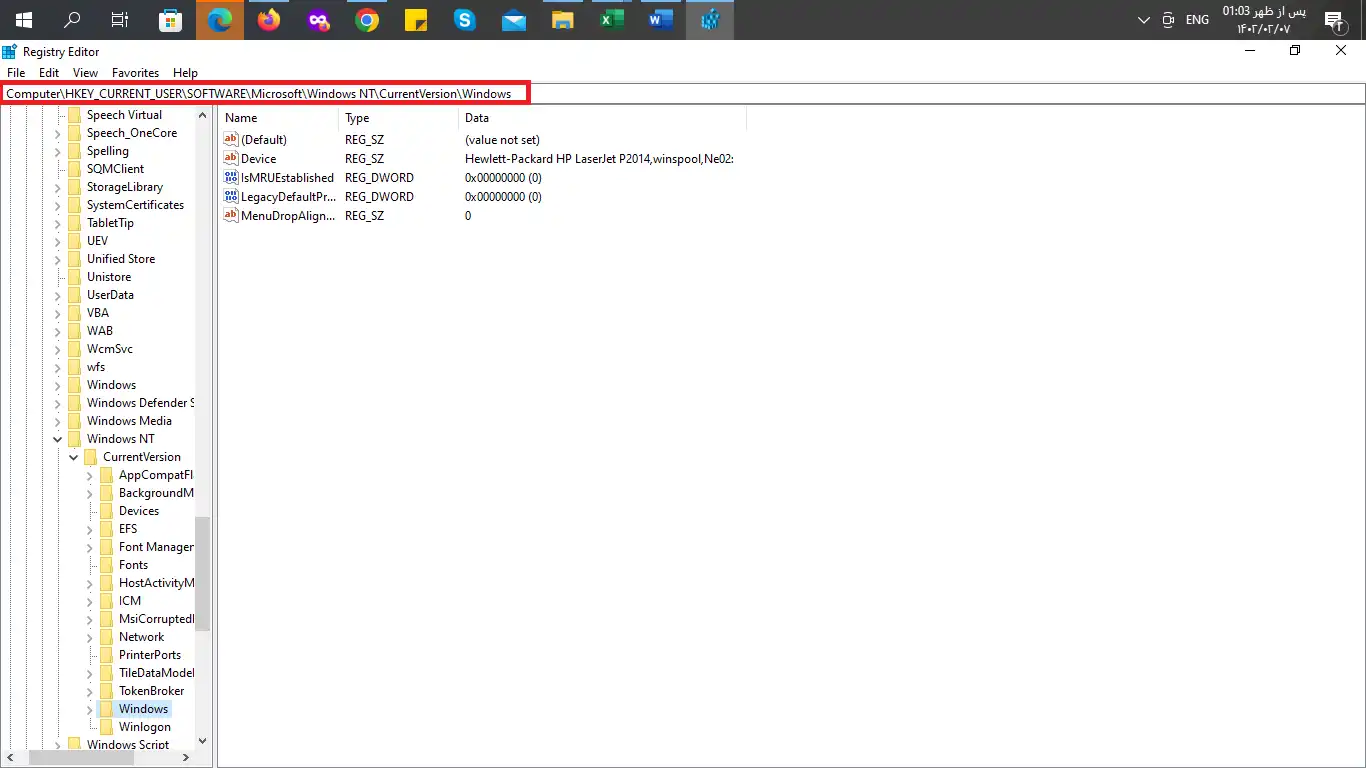Image resolution: width=1366 pixels, height=768 pixels.
Task: Click the Data column header
Action: coord(602,118)
